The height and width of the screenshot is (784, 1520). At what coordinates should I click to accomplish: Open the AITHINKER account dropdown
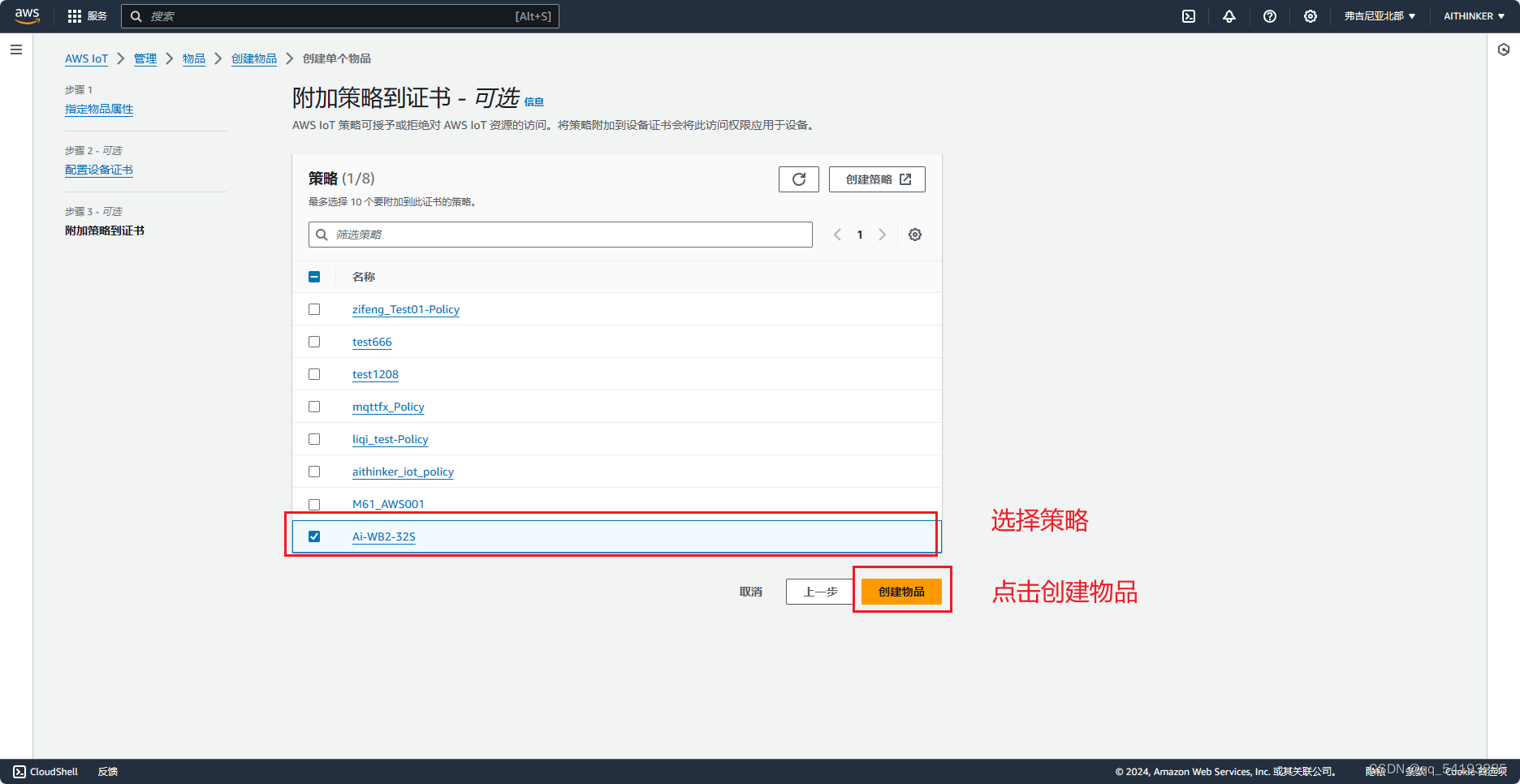(x=1474, y=16)
